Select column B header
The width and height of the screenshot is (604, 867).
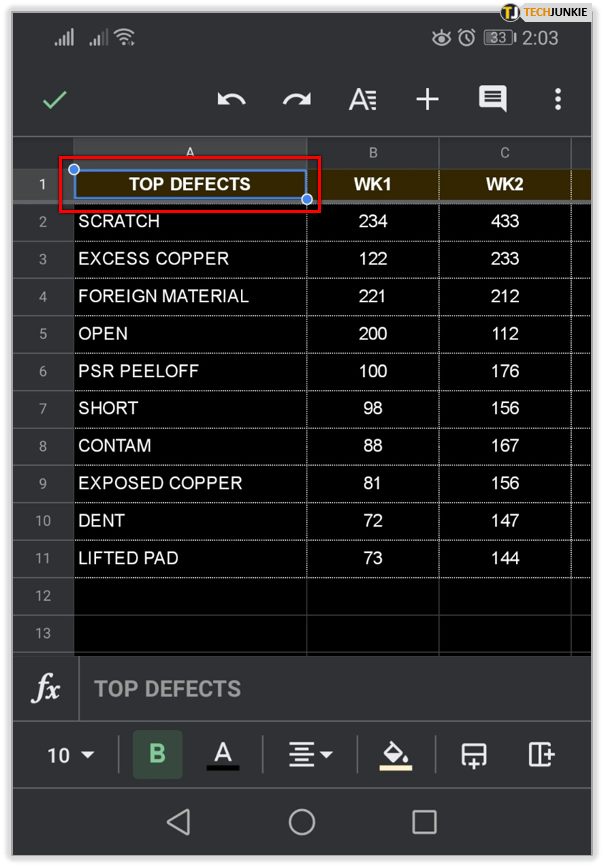coord(373,153)
